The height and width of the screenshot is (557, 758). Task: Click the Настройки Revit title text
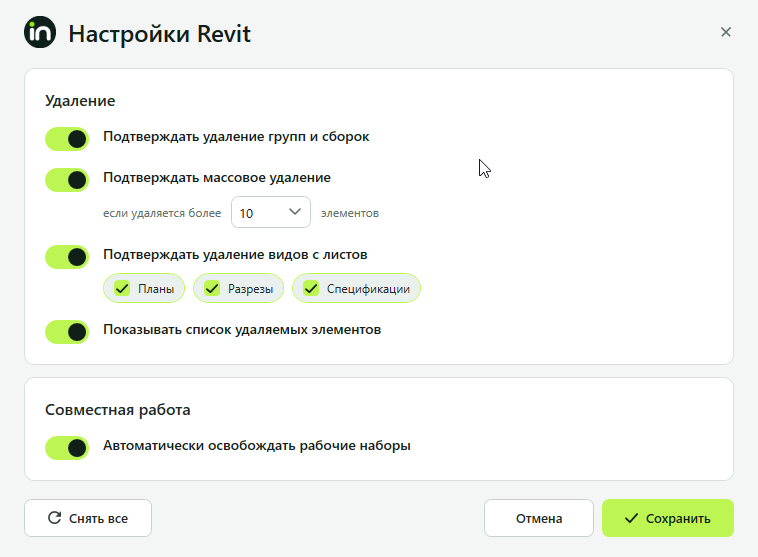click(x=160, y=34)
